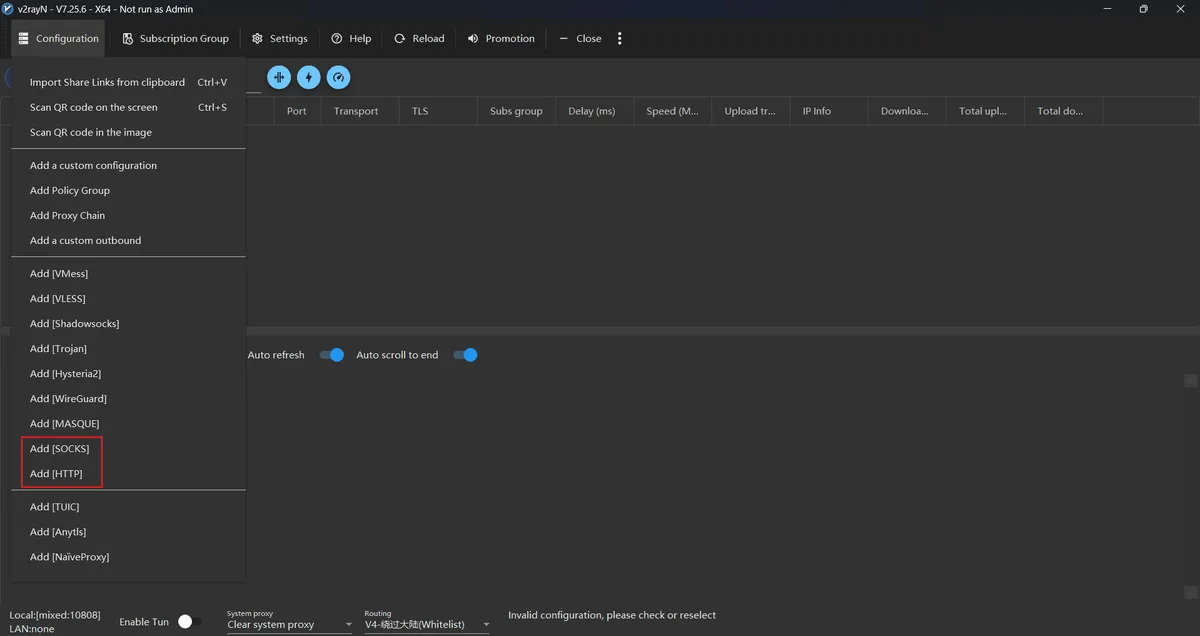Click the Close toolbar item with dash icon
The image size is (1200, 636).
click(580, 38)
